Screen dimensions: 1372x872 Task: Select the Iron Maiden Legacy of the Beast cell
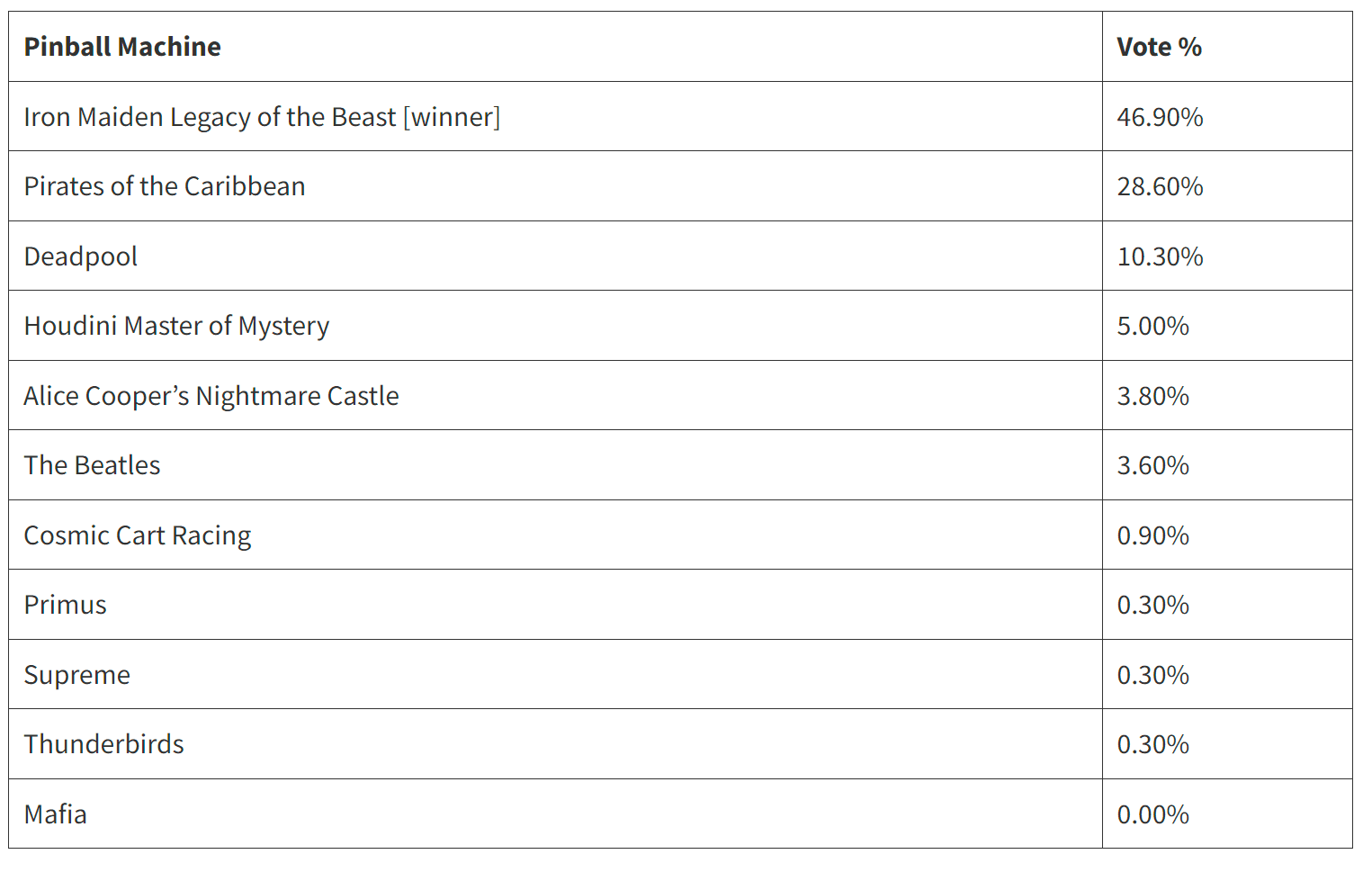pyautogui.click(x=262, y=117)
